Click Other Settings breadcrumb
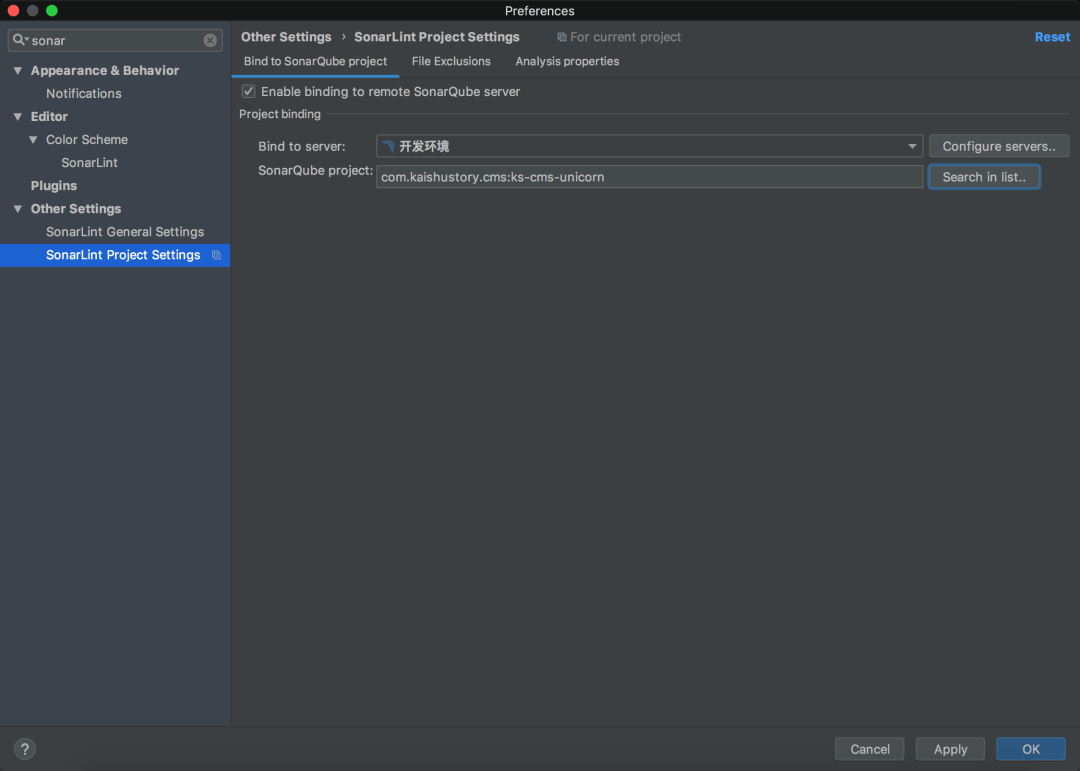This screenshot has width=1080, height=771. click(286, 37)
